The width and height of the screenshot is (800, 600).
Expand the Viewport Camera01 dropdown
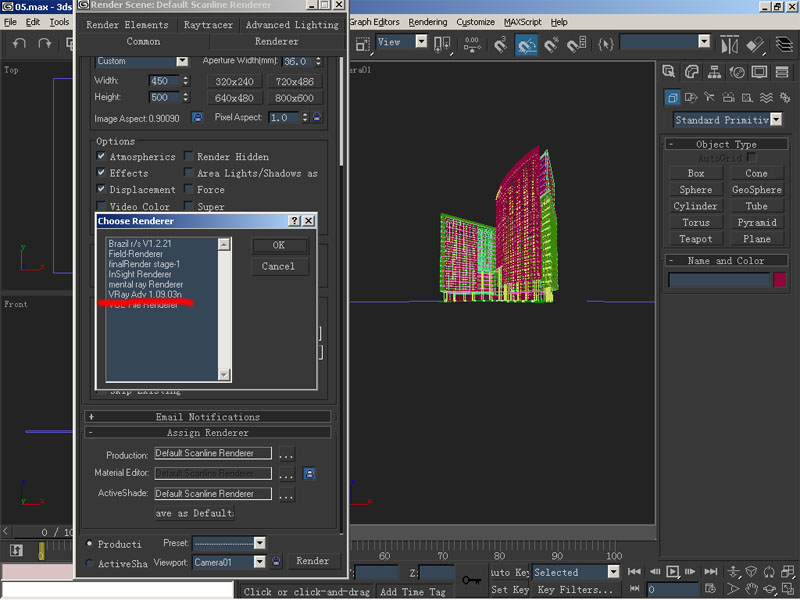260,562
